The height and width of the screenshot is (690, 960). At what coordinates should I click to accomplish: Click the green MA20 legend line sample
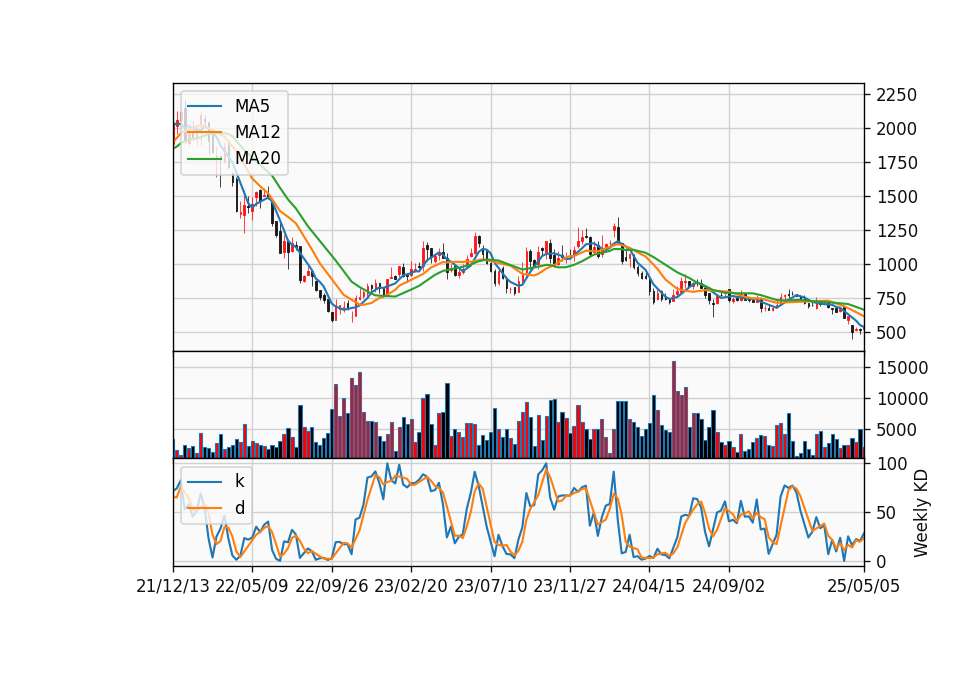pyautogui.click(x=204, y=159)
